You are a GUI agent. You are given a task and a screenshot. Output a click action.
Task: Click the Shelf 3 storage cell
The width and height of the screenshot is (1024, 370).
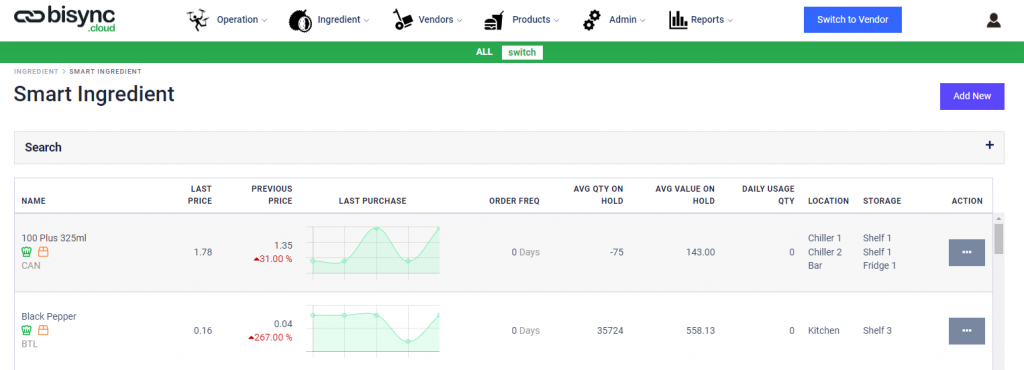[x=877, y=331]
